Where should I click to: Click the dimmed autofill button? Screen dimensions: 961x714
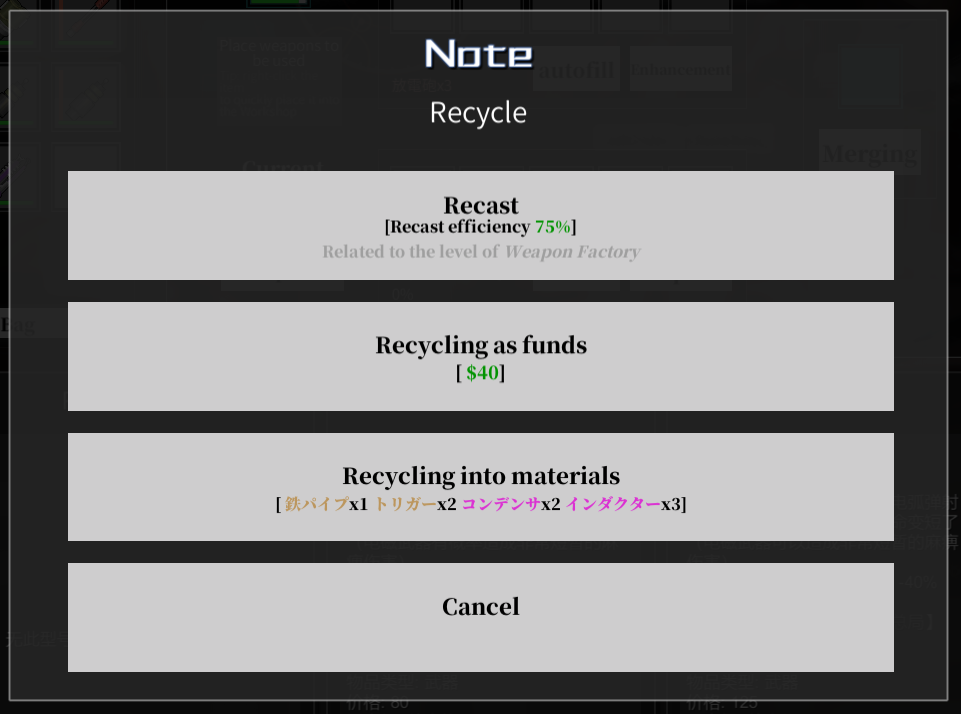[x=576, y=69]
